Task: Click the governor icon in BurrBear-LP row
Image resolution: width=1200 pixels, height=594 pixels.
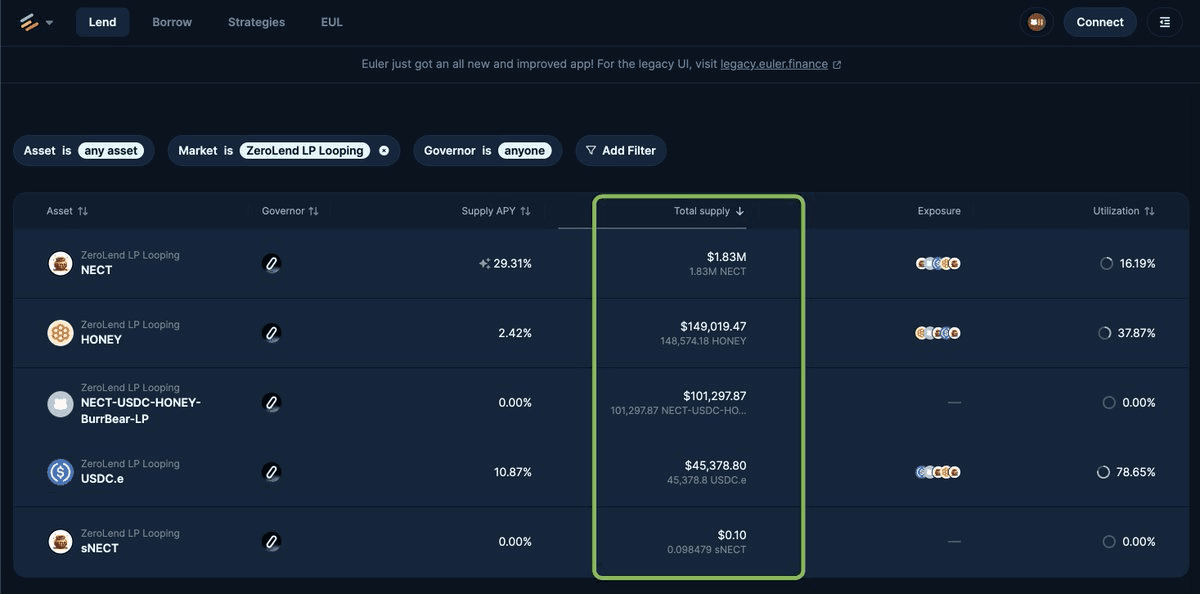Action: (x=271, y=402)
